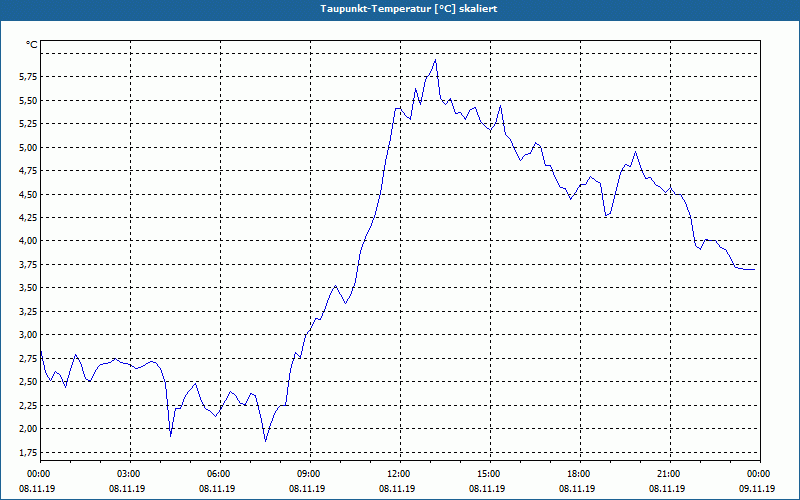800x500 pixels.
Task: Click the 12:00 time label
Action: click(x=401, y=473)
